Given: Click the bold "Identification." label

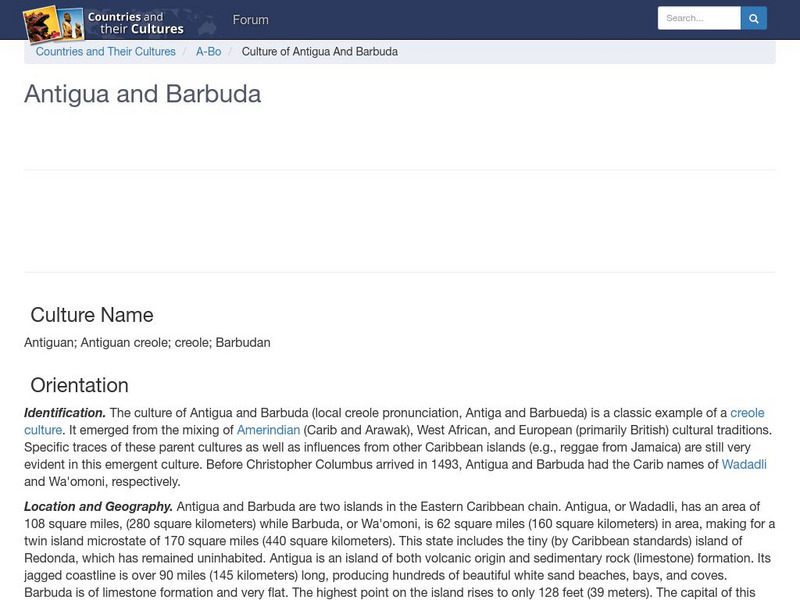Looking at the screenshot, I should [x=65, y=413].
